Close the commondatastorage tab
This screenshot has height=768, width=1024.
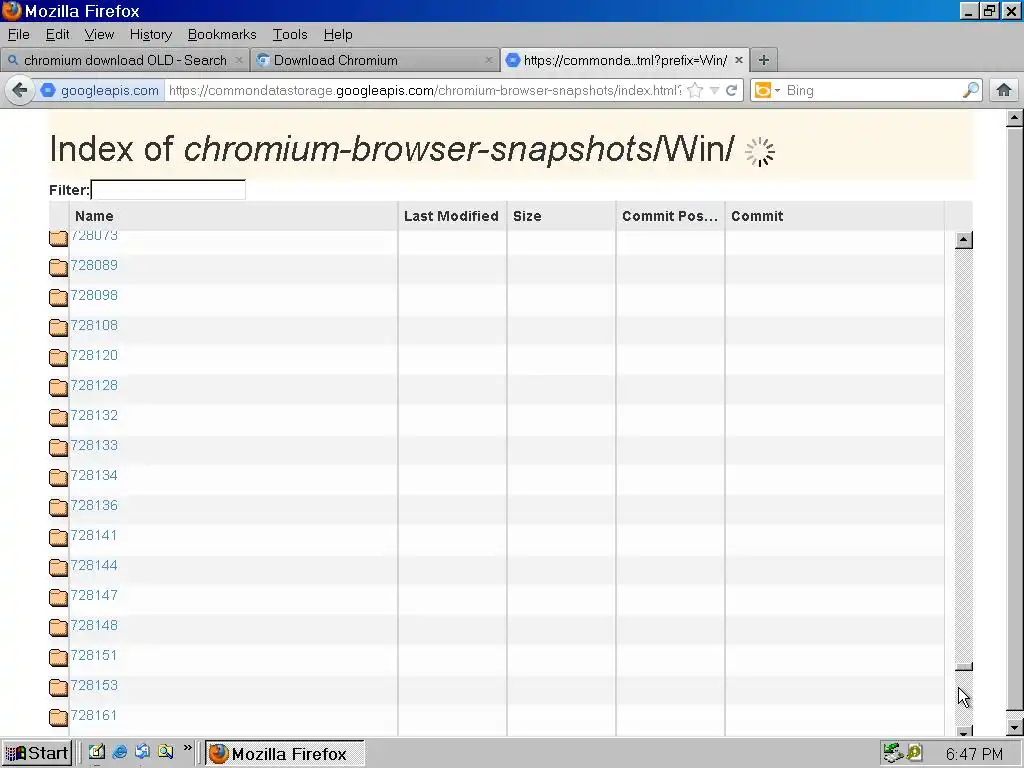739,60
